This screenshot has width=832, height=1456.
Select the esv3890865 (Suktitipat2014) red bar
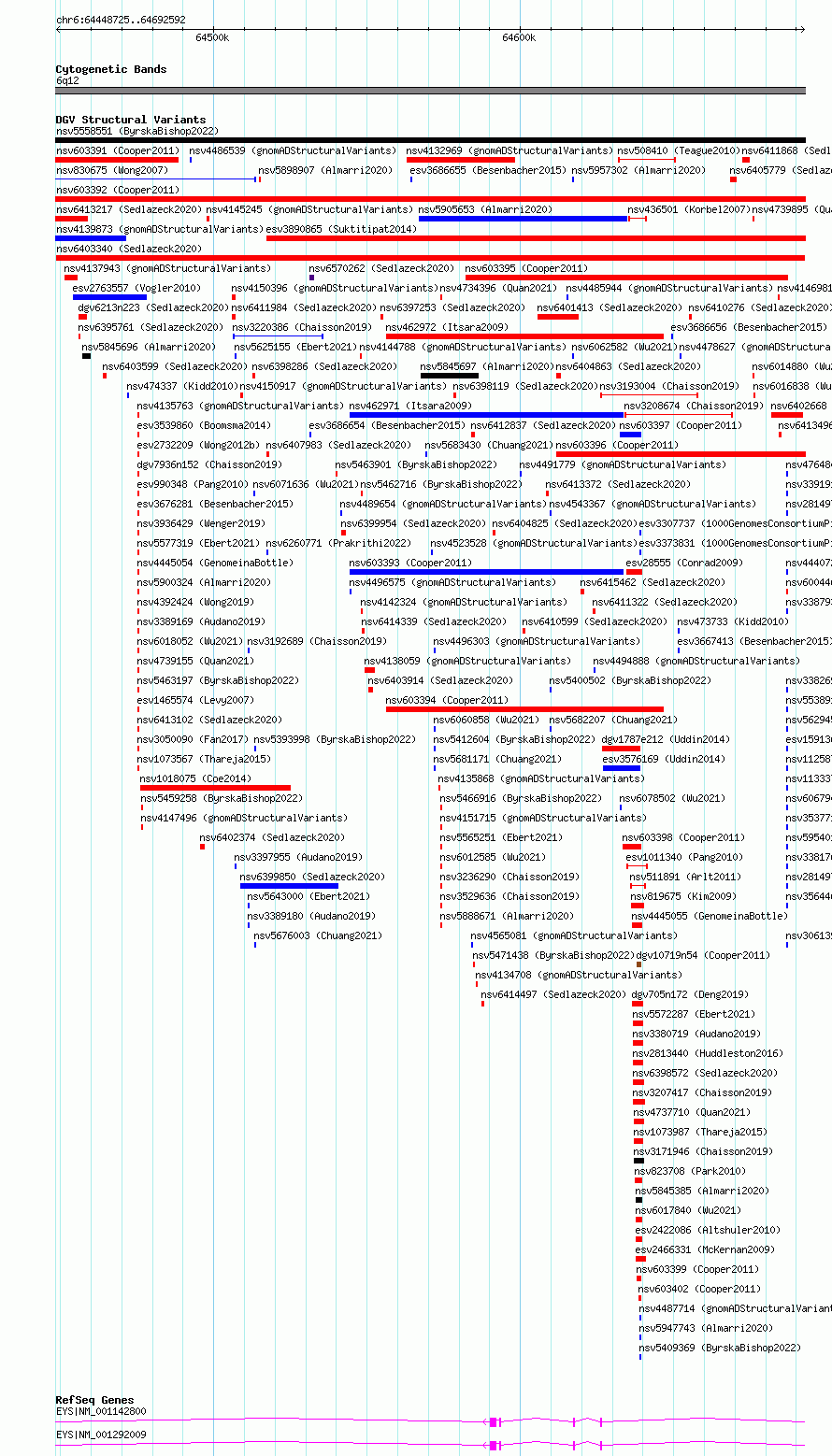(x=536, y=238)
